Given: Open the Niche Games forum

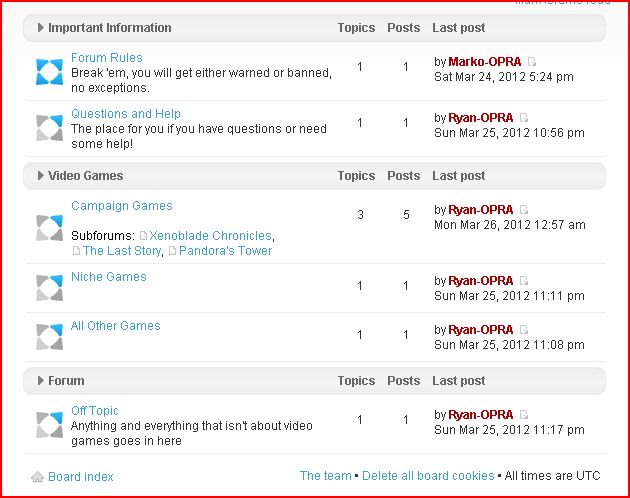Looking at the screenshot, I should coord(109,277).
